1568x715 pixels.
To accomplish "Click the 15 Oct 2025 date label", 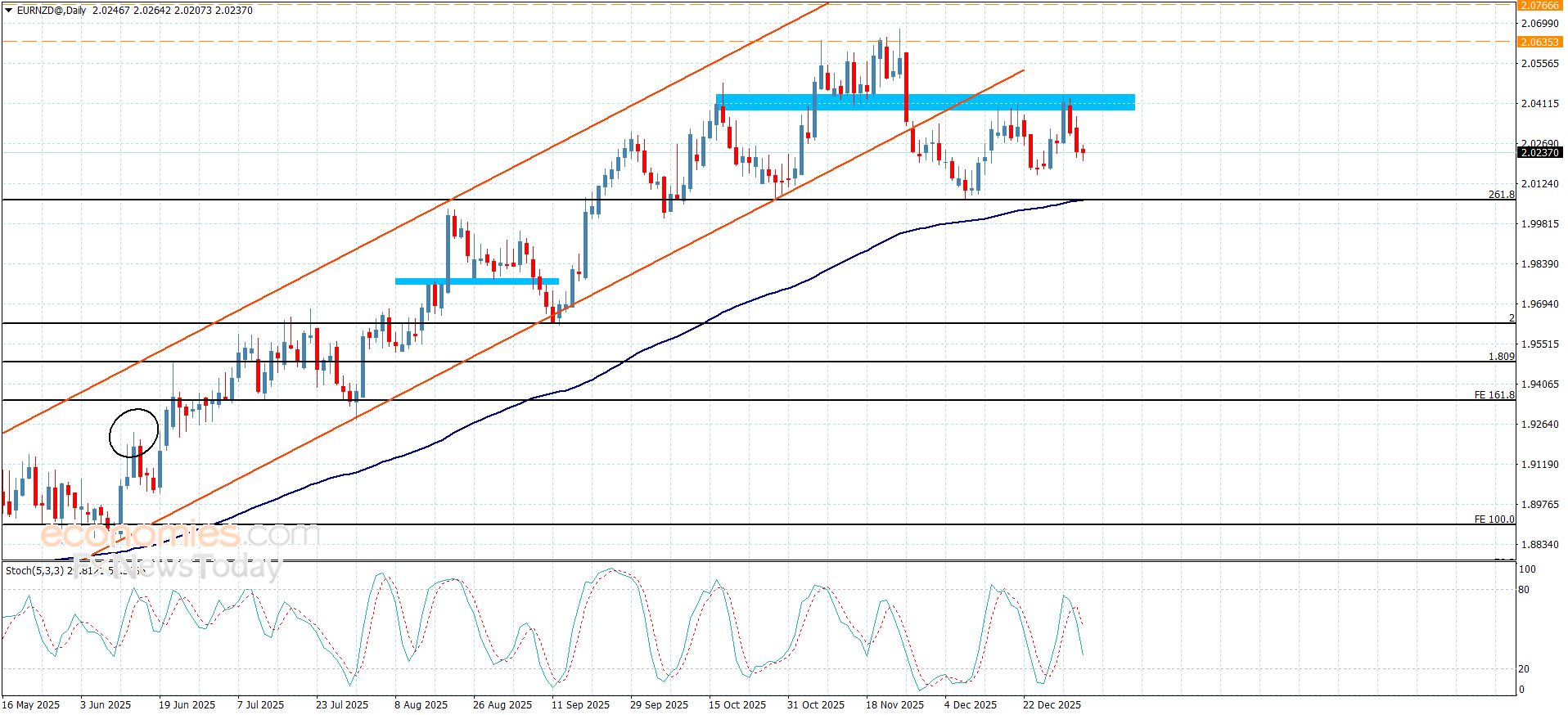I will pyautogui.click(x=737, y=705).
